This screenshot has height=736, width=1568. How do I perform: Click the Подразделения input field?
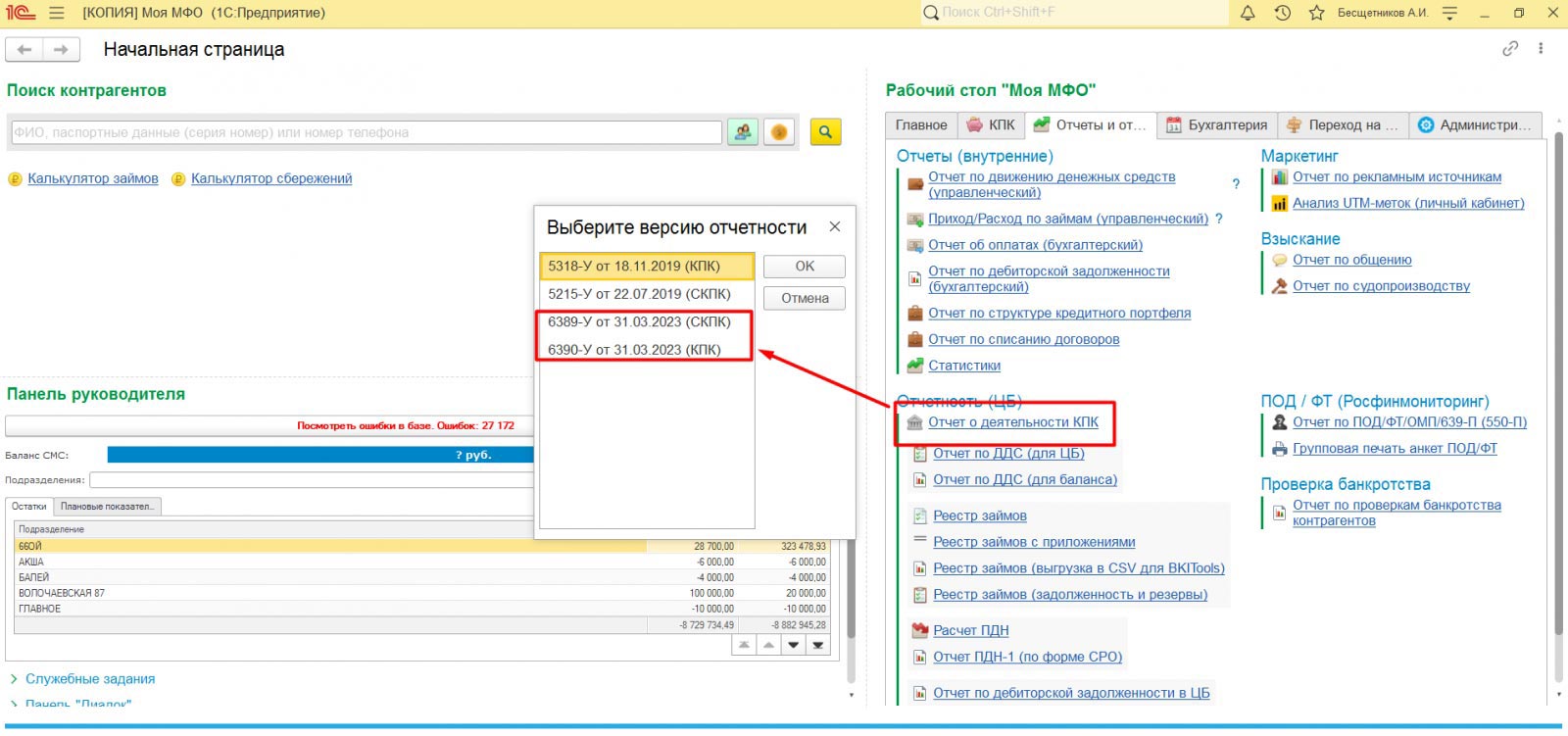pyautogui.click(x=312, y=480)
